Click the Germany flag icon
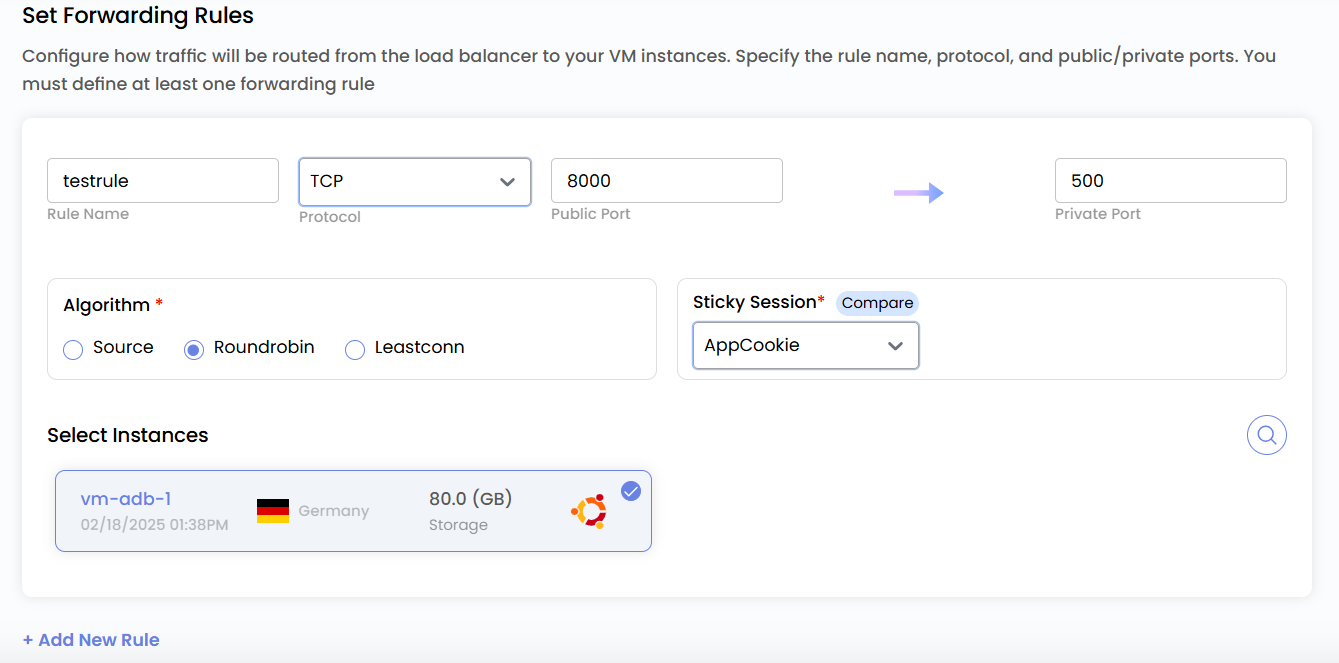 click(271, 509)
